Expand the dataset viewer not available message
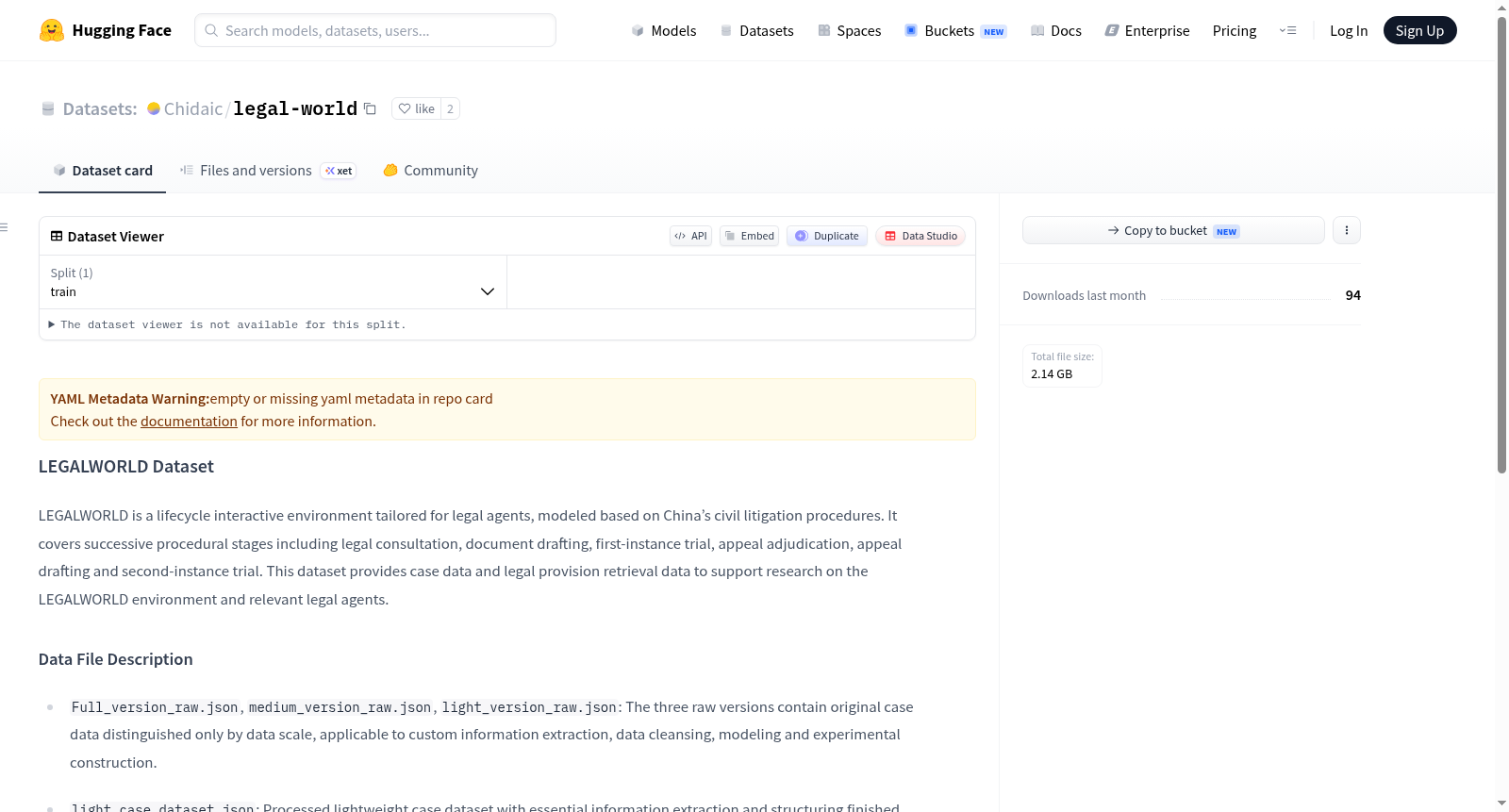This screenshot has height=812, width=1509. pyautogui.click(x=227, y=324)
